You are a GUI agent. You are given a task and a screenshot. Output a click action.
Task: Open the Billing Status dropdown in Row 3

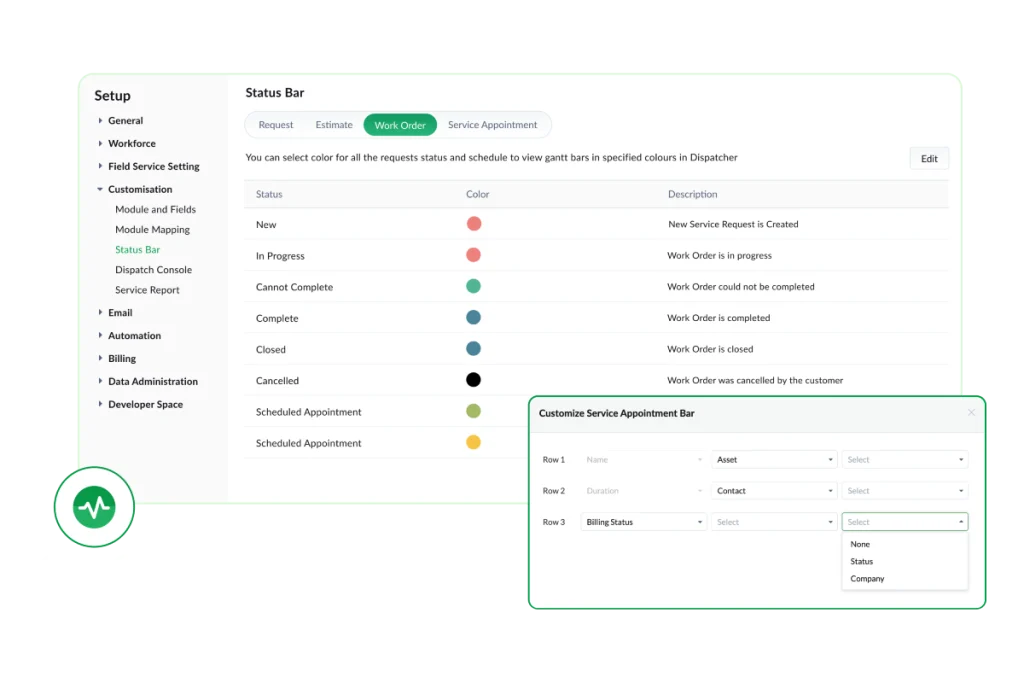(643, 521)
